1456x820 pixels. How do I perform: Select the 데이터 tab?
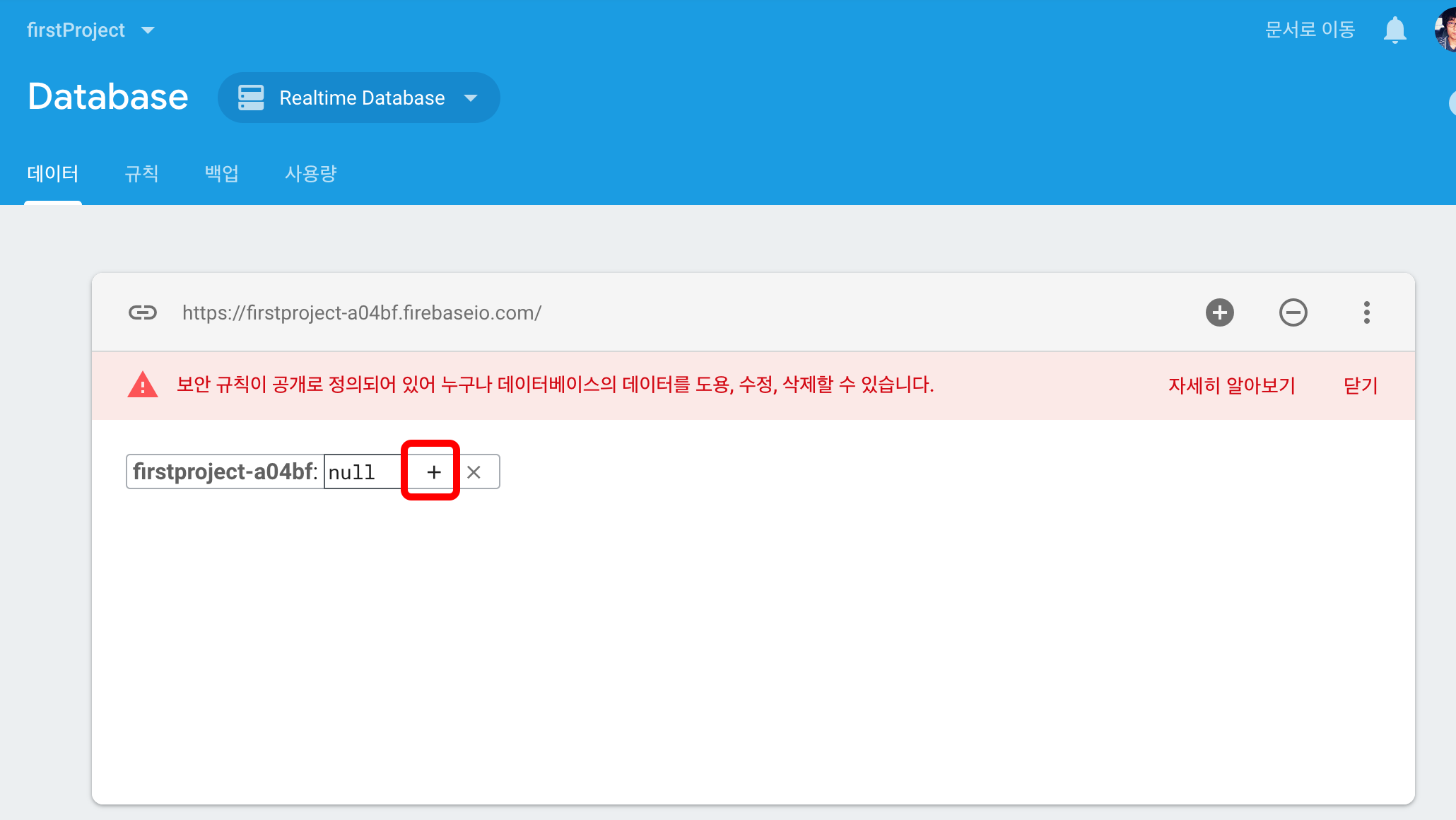(x=53, y=174)
